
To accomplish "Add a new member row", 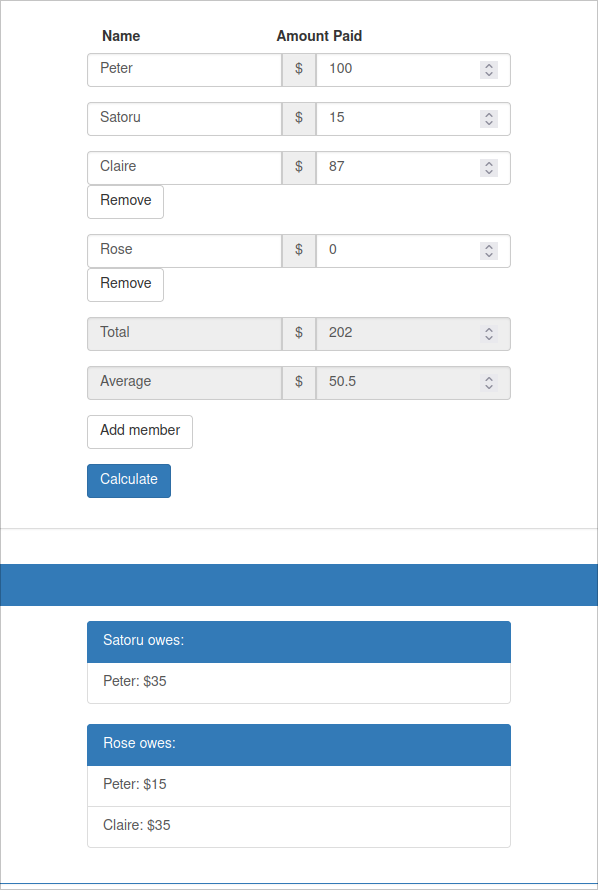I will (140, 432).
